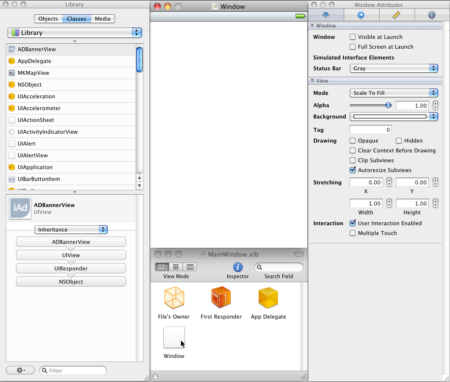Open the Inheritance popup menu
Viewport: 450px width, 382px height.
click(x=71, y=230)
